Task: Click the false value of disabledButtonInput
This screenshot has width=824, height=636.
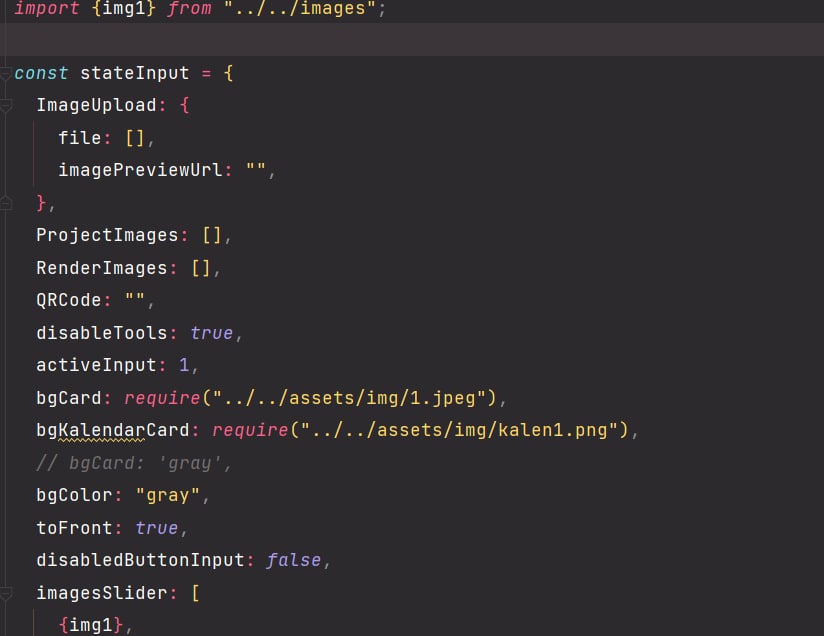Action: point(294,560)
